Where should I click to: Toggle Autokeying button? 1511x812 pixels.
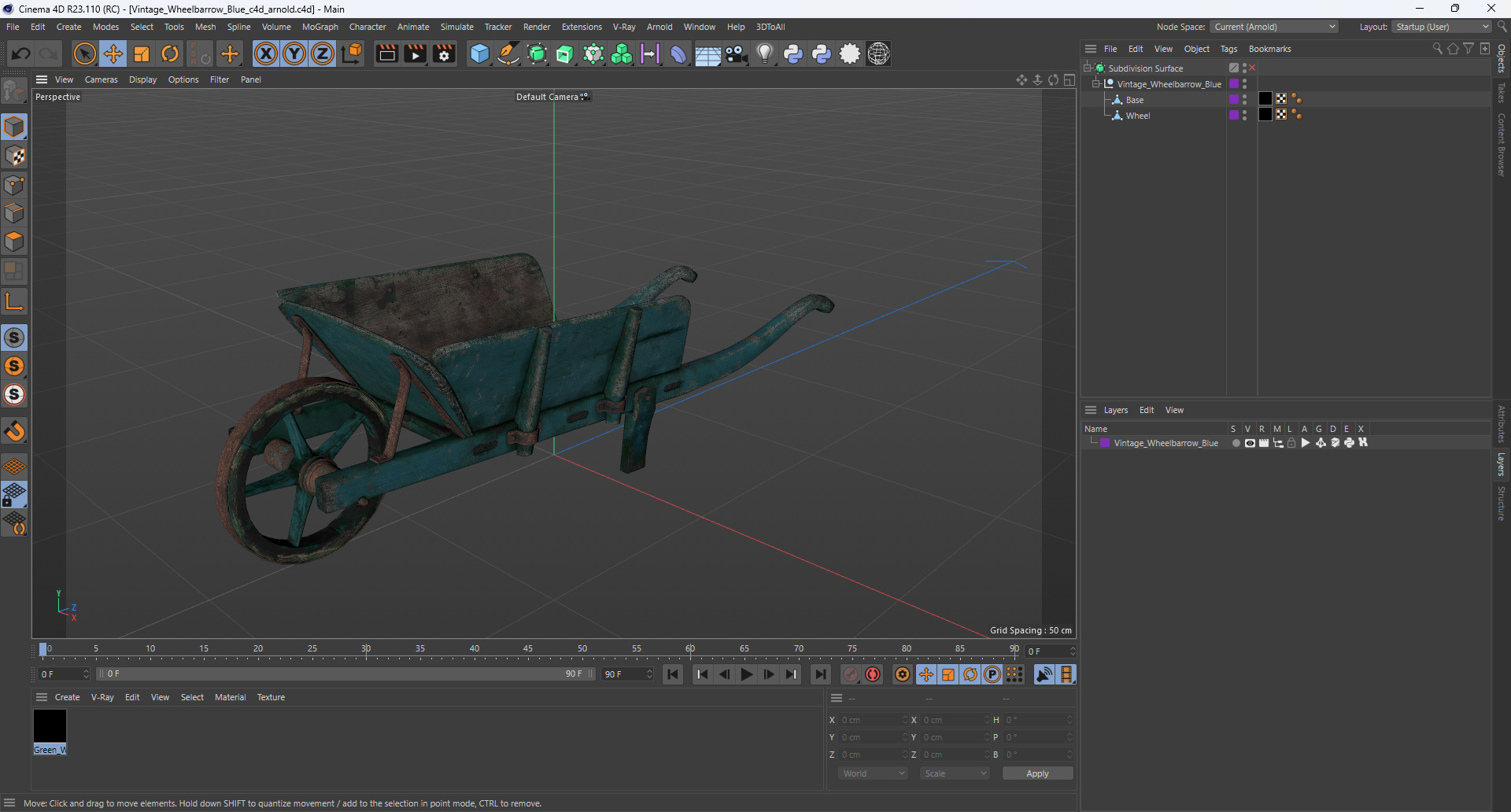873,674
